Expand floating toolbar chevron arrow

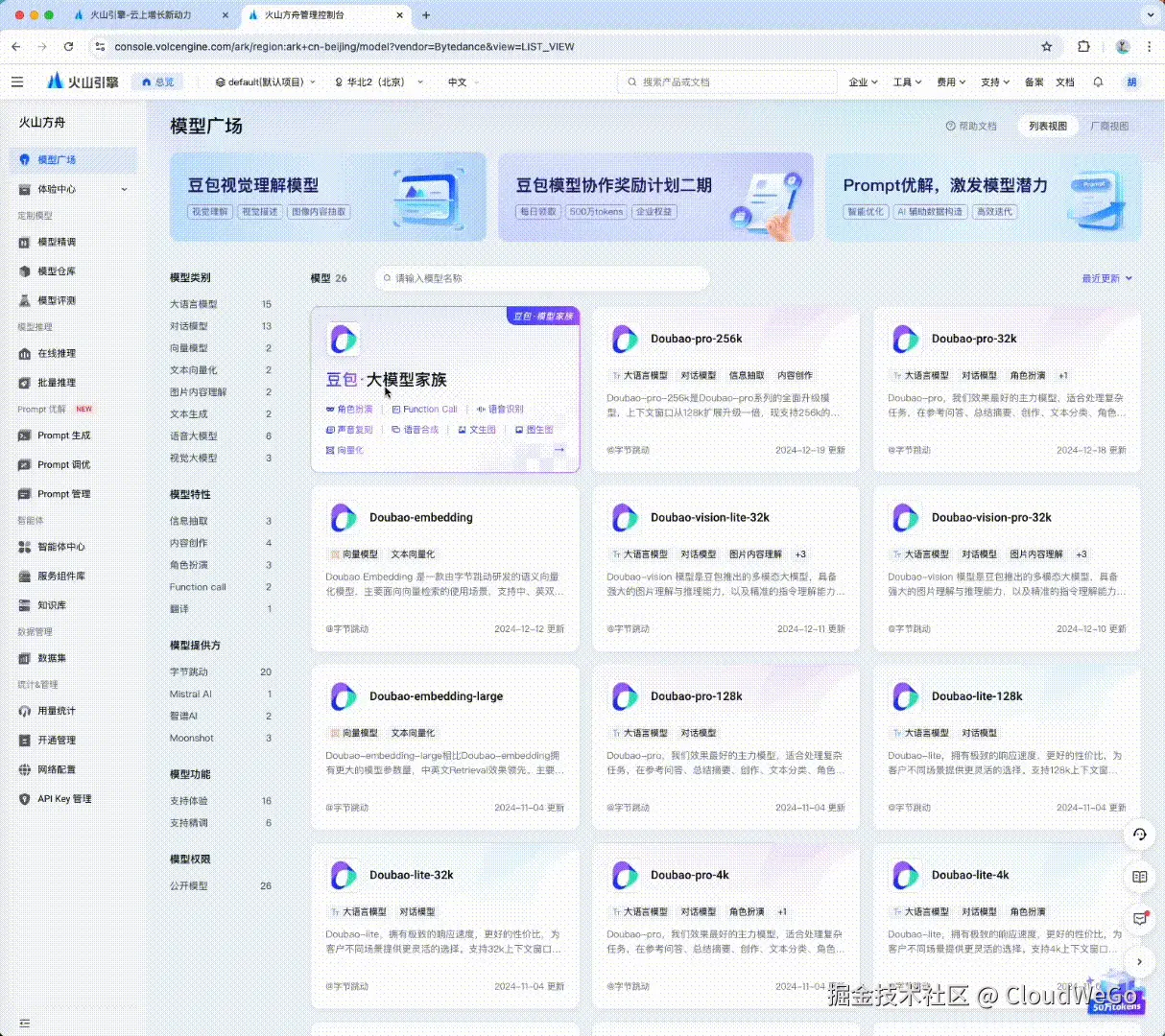pos(1140,961)
